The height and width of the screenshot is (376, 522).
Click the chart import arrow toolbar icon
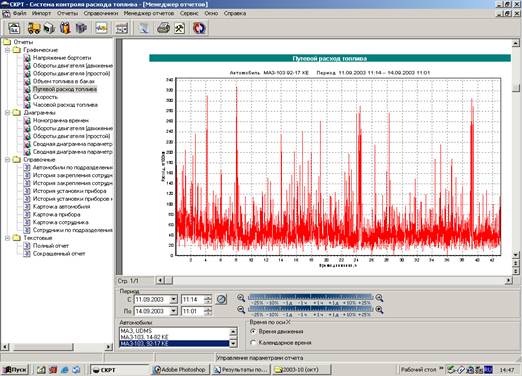[101, 28]
